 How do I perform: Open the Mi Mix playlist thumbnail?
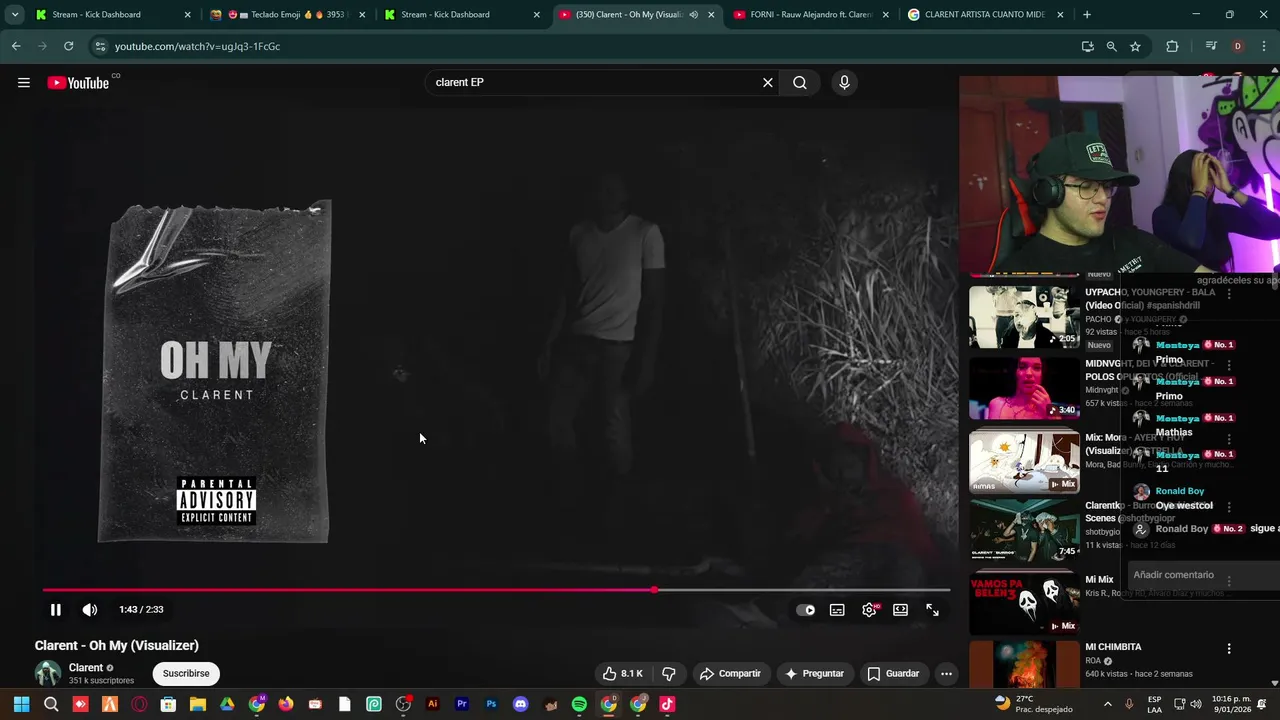[1024, 603]
